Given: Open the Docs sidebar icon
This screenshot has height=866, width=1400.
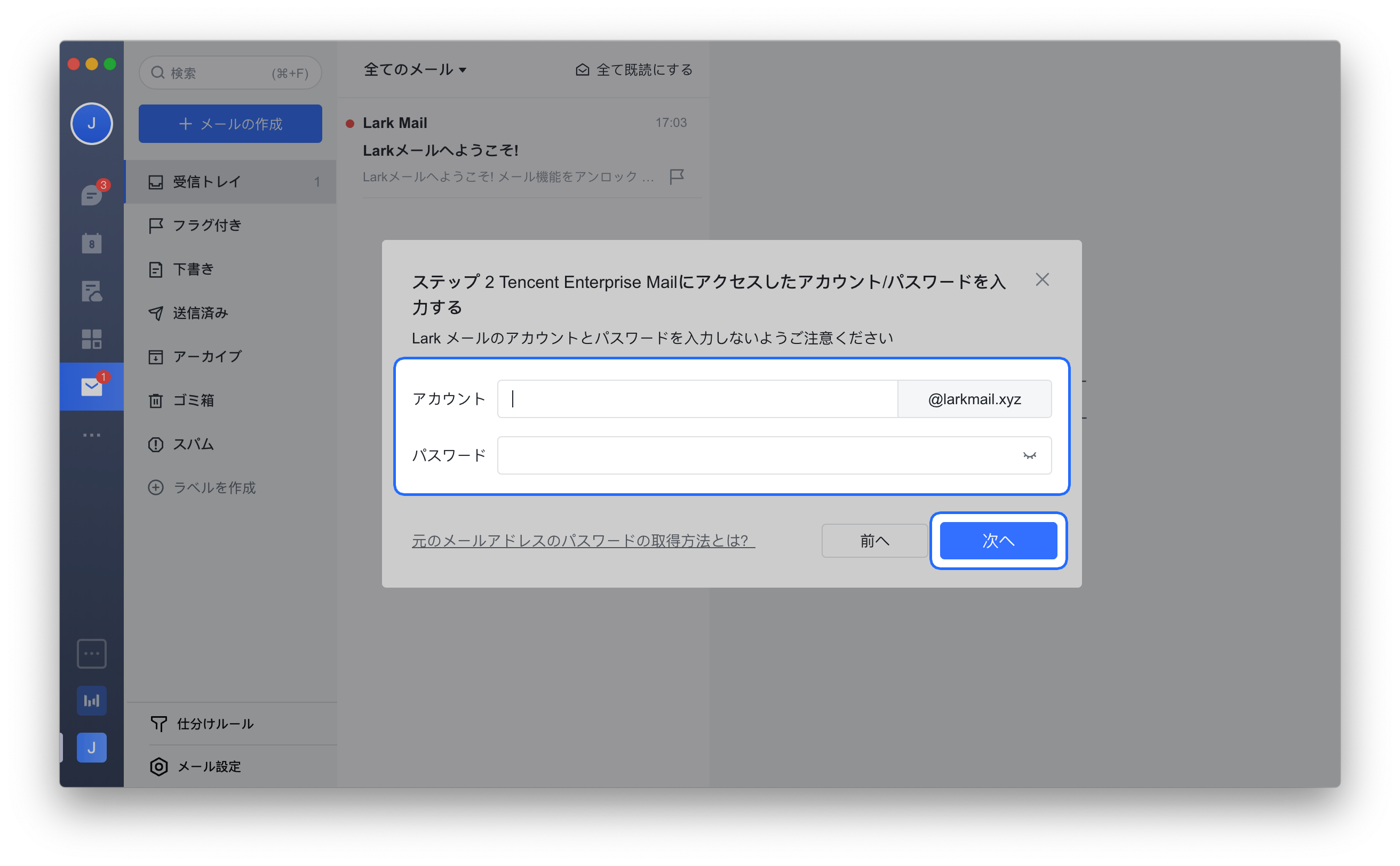Looking at the screenshot, I should pos(92,291).
